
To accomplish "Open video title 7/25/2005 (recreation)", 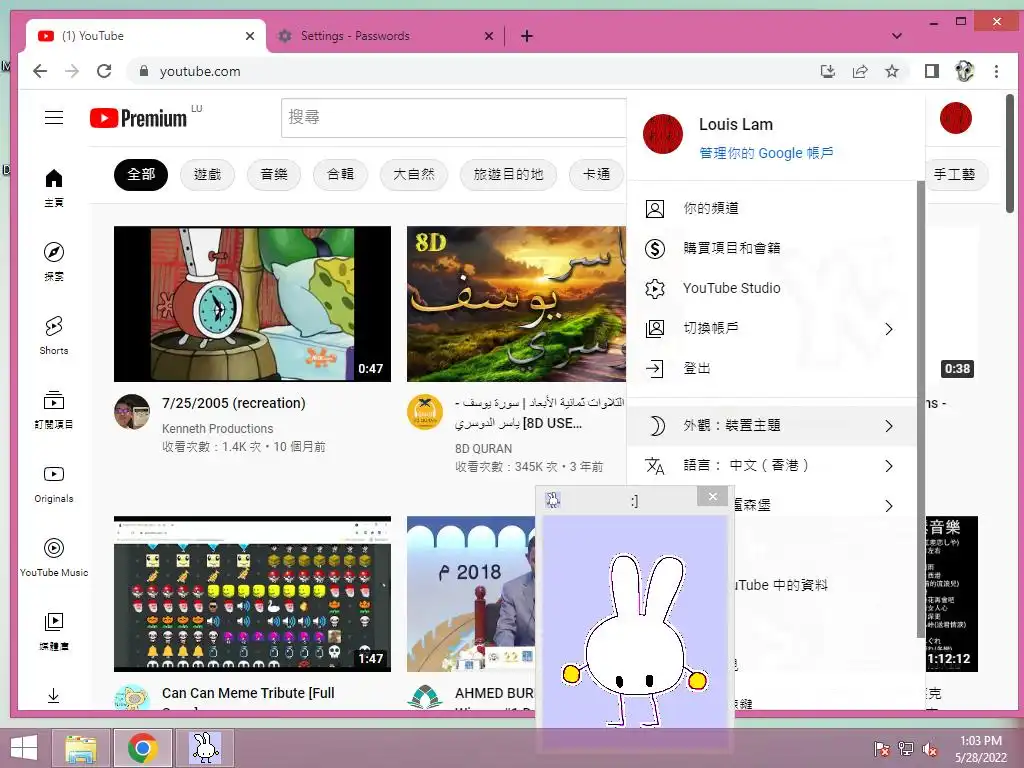I will click(x=234, y=403).
